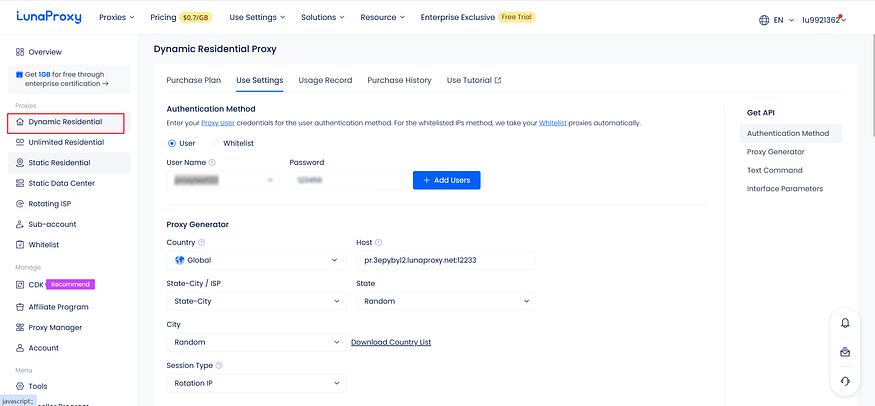The width and height of the screenshot is (875, 406).
Task: Click the Host address field
Action: (x=446, y=260)
